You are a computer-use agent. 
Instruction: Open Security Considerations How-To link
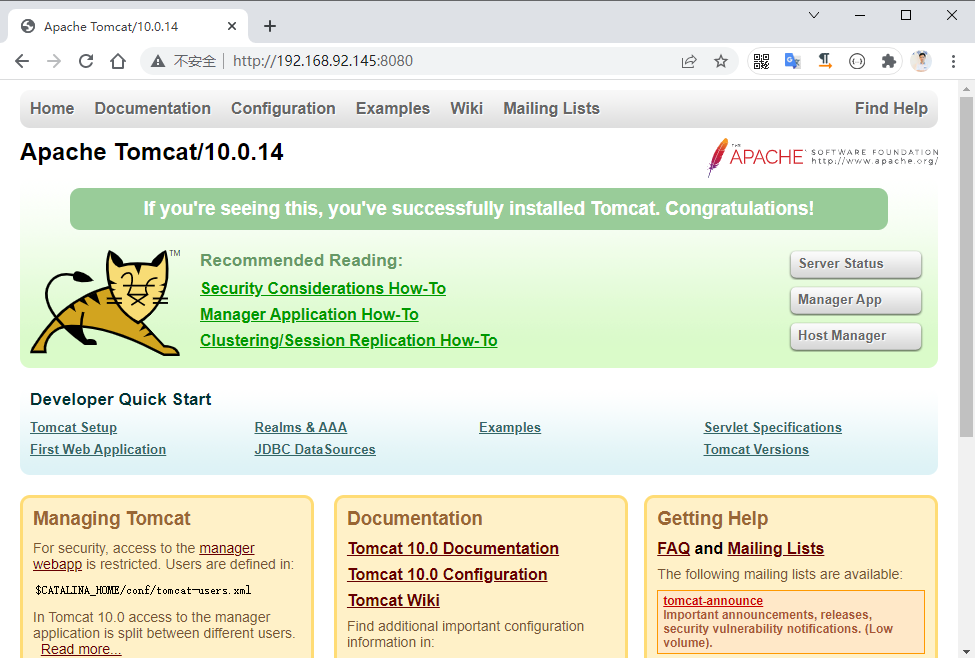[x=323, y=289]
